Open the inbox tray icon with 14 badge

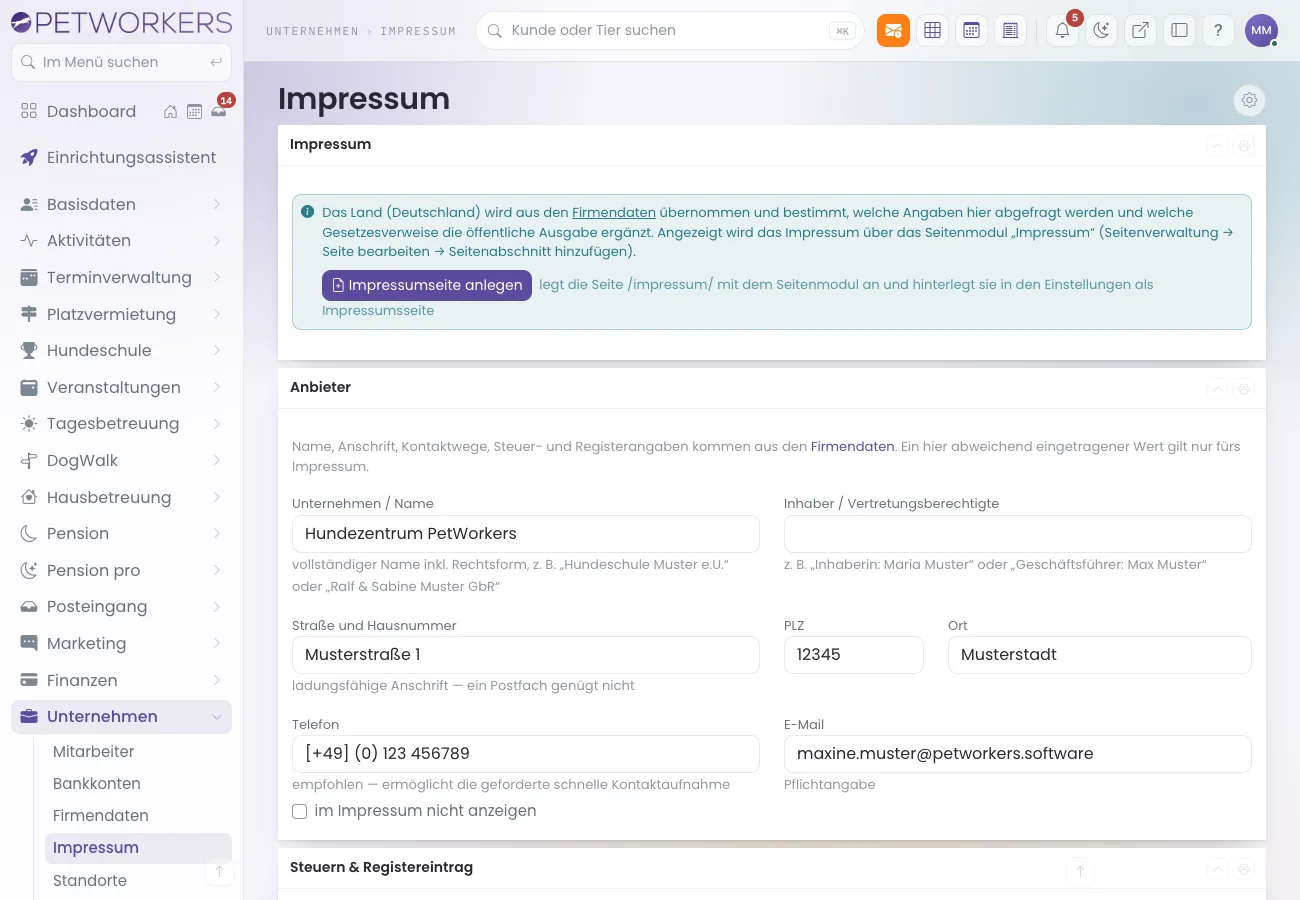click(x=218, y=111)
